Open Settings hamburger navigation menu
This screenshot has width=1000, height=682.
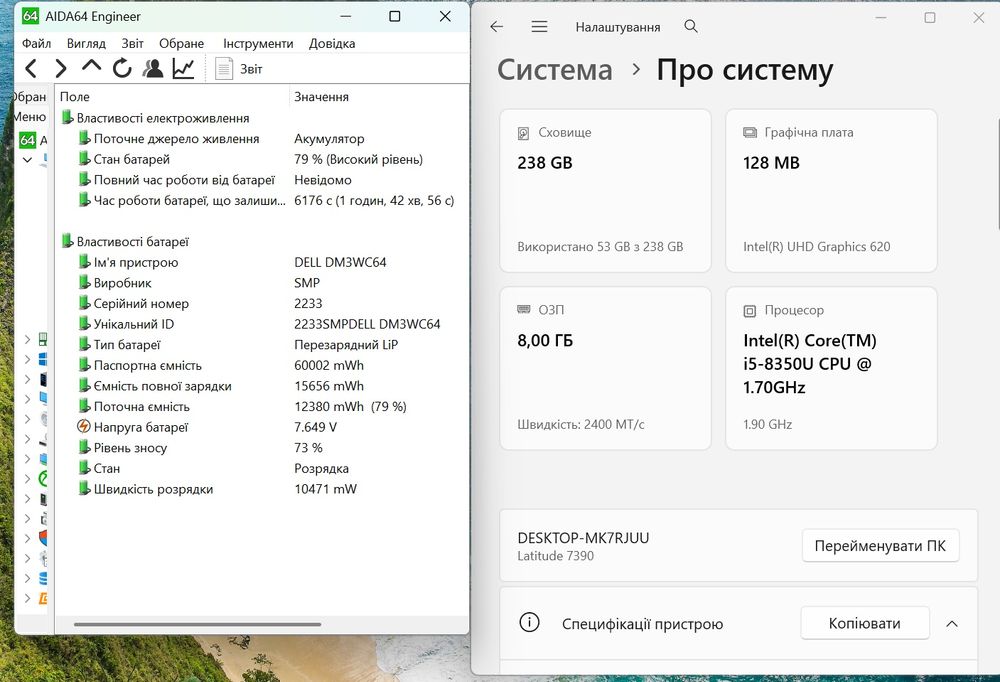click(540, 27)
